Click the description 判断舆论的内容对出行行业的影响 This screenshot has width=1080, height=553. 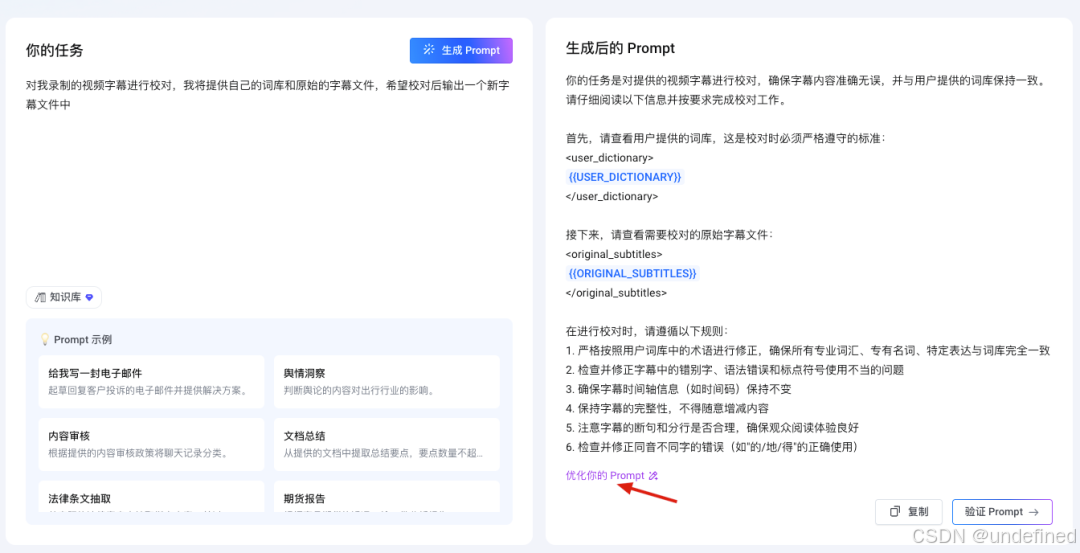357,390
